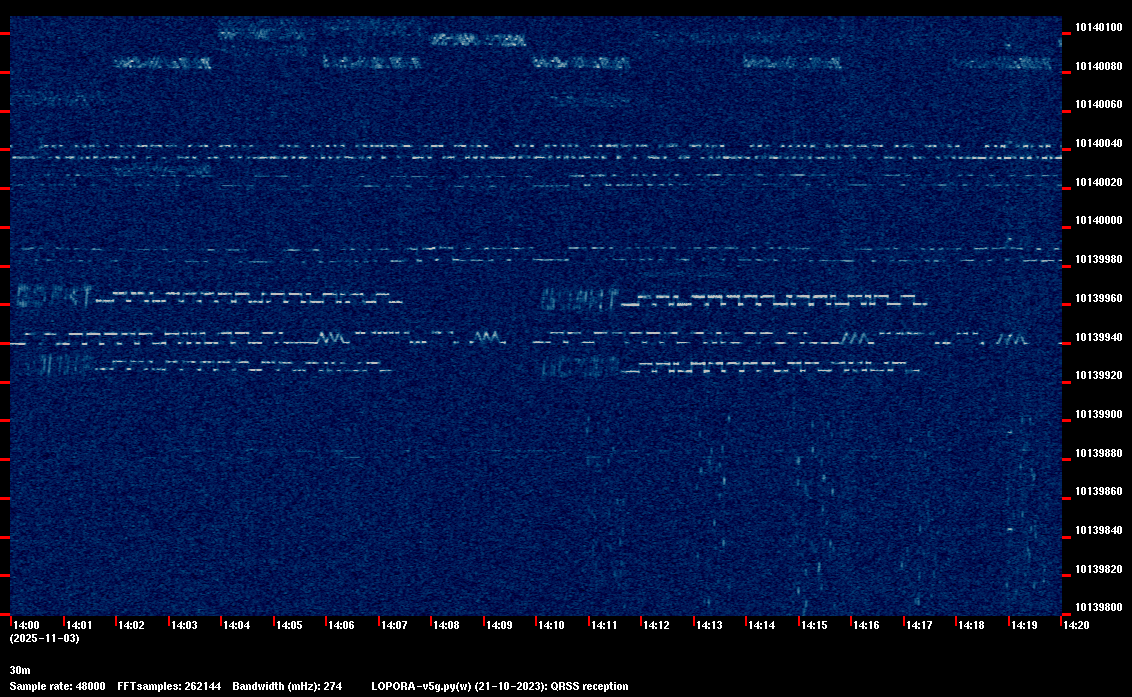Viewport: 1132px width, 697px height.
Task: Click the 14:15 time axis label
Action: (x=814, y=625)
